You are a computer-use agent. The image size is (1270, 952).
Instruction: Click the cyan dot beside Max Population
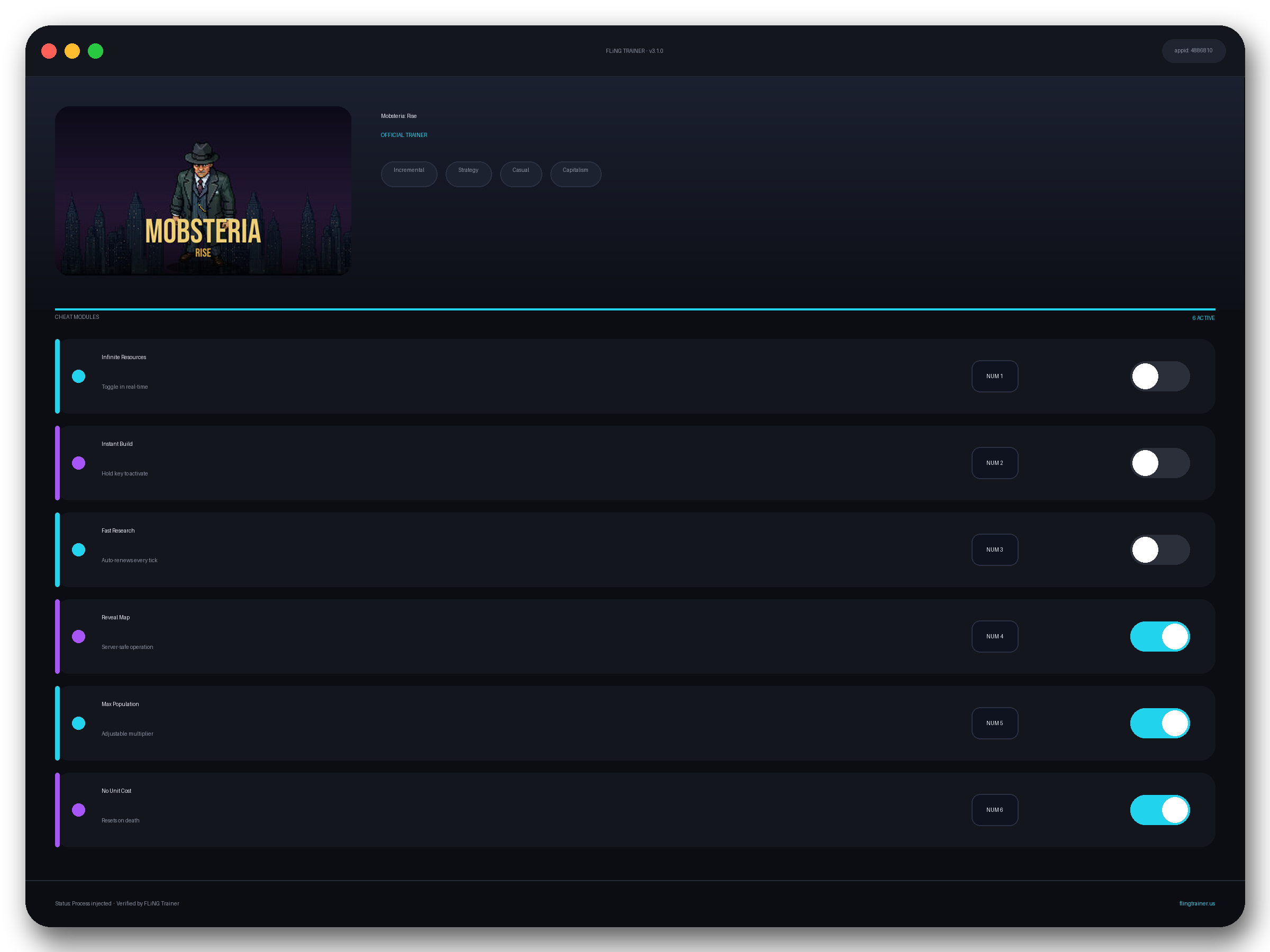point(79,723)
